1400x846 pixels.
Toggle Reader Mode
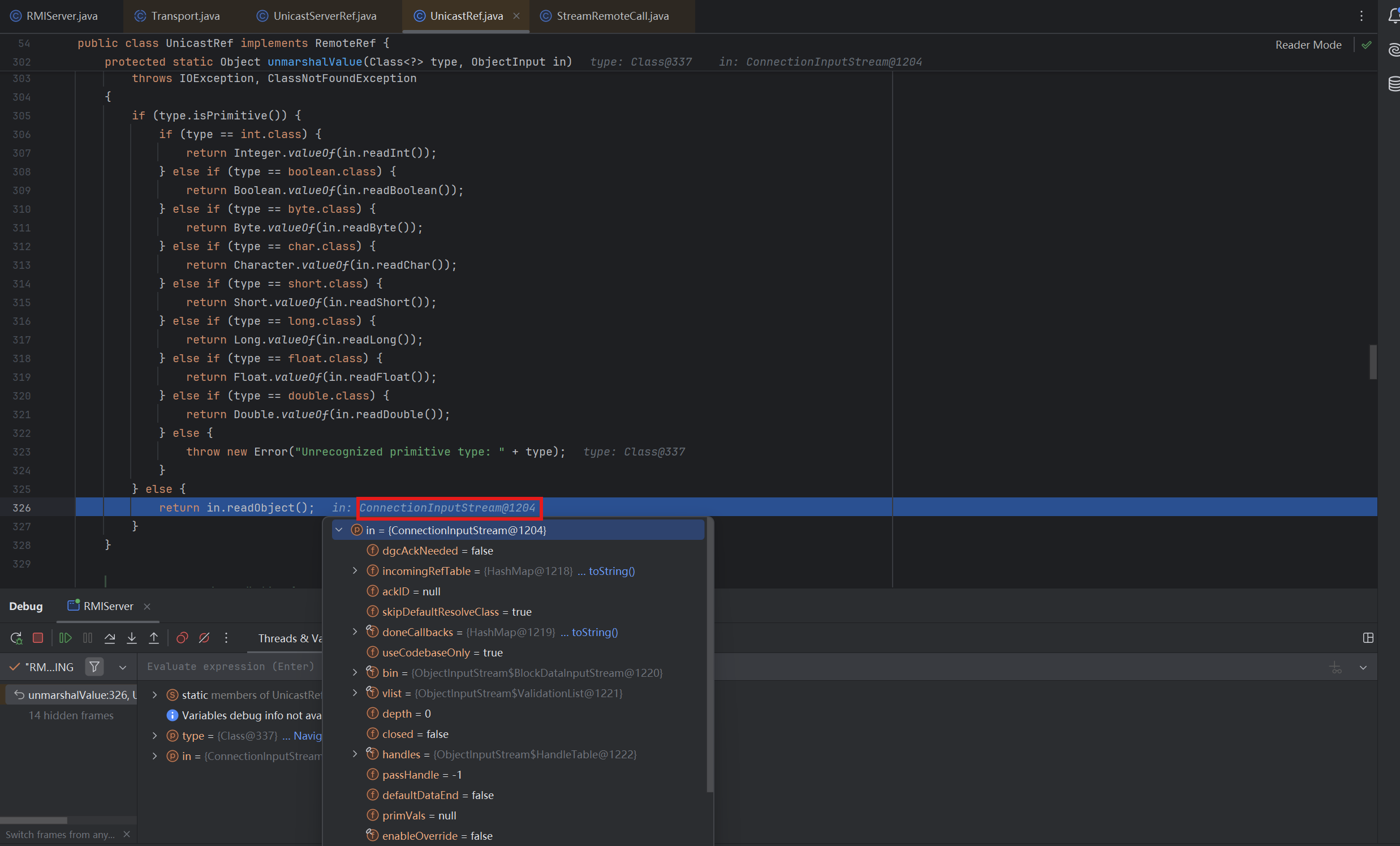1308,45
